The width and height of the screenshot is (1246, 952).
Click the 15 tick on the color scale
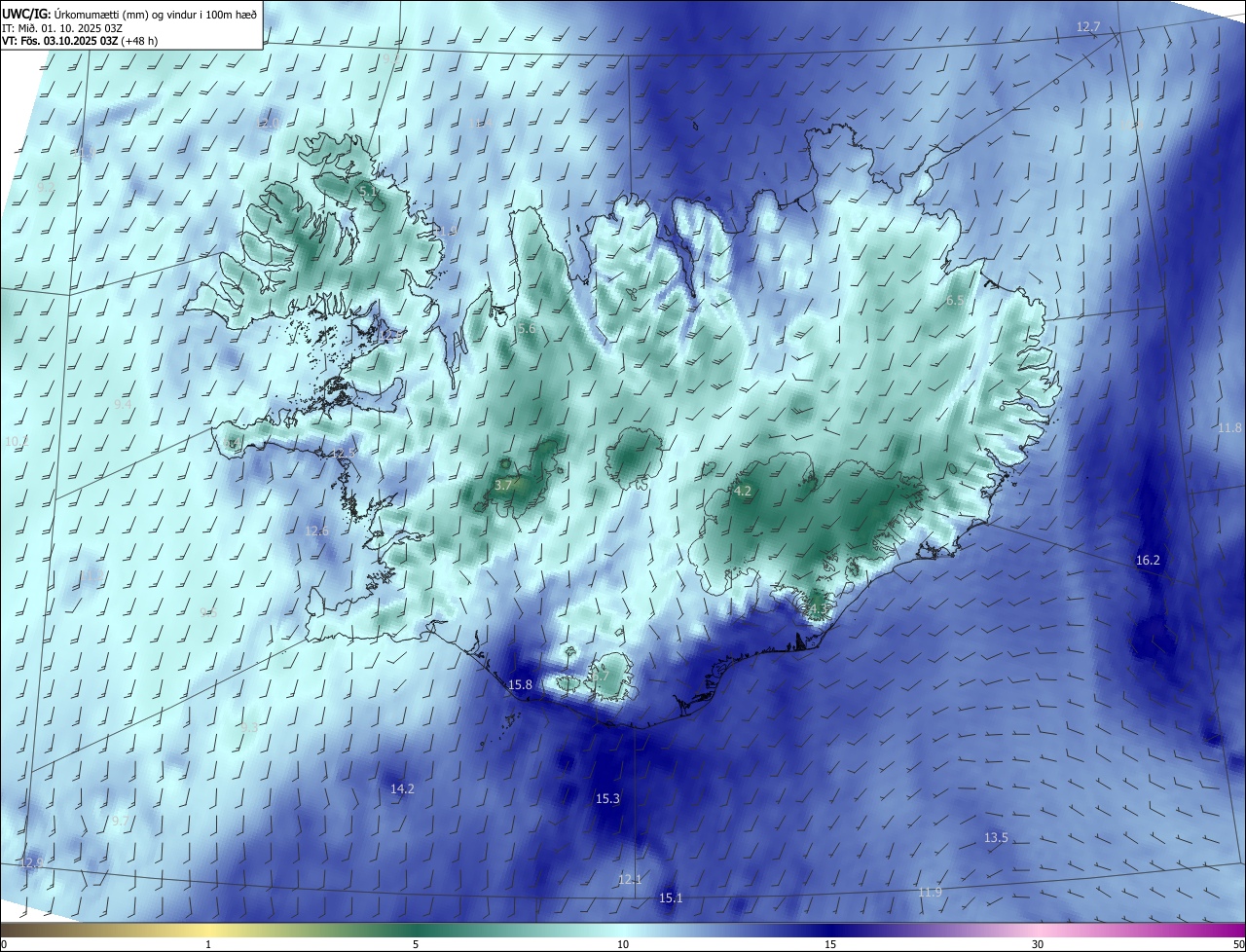pos(830,945)
